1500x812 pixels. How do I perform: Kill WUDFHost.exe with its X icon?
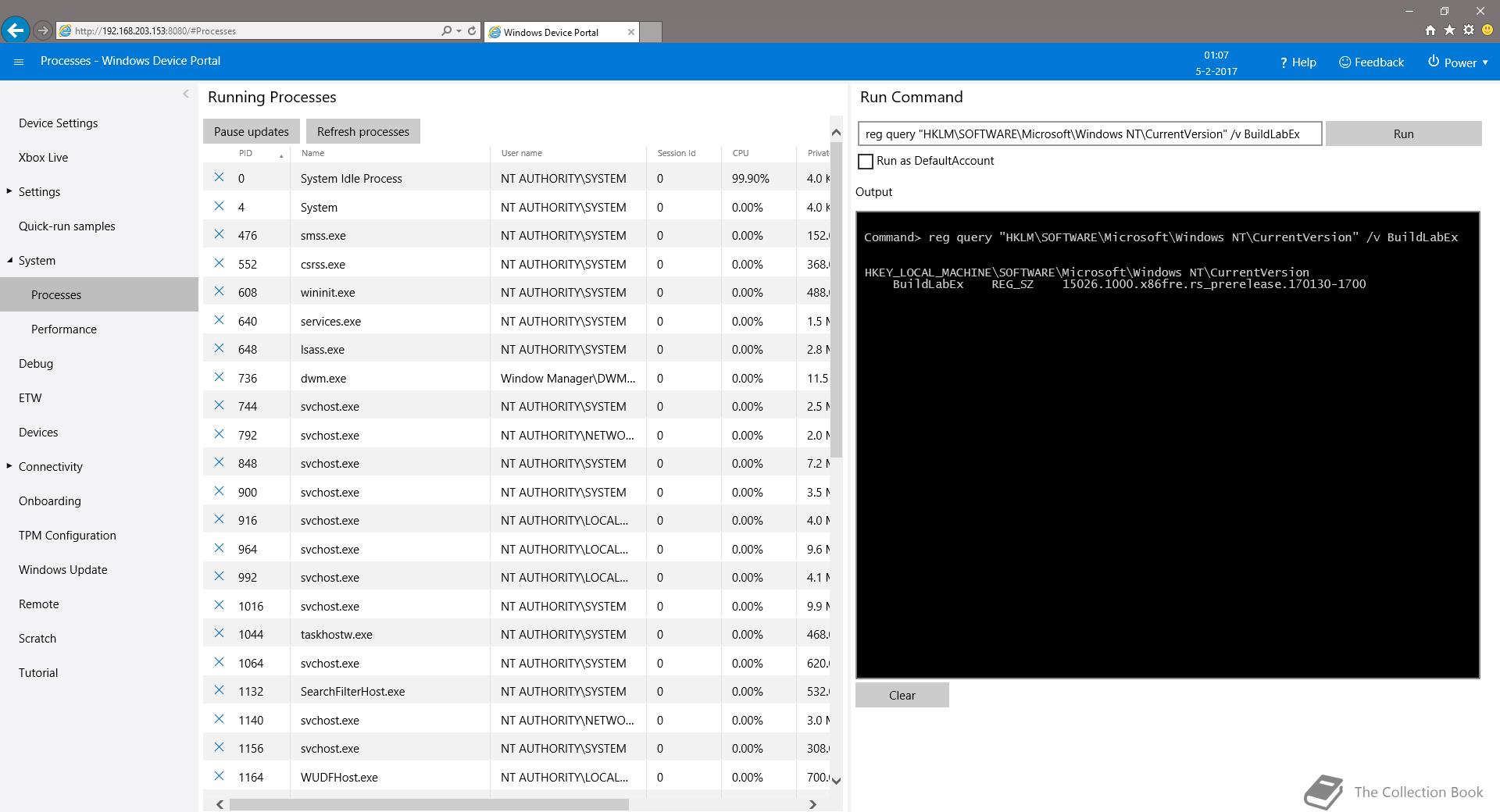[x=220, y=776]
